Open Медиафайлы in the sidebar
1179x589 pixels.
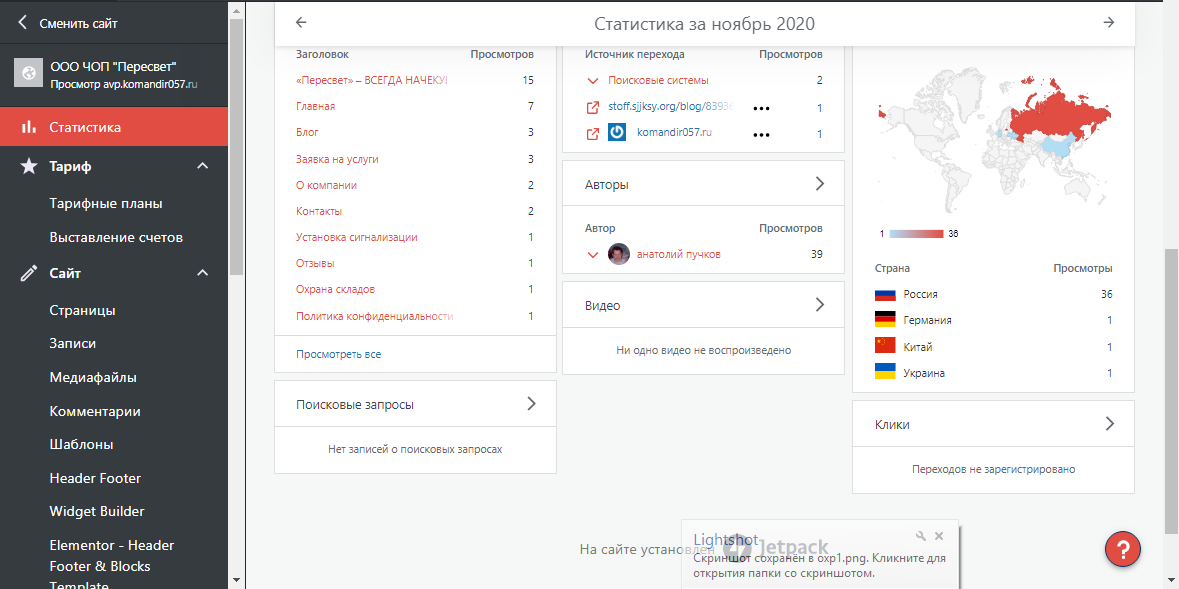[93, 377]
